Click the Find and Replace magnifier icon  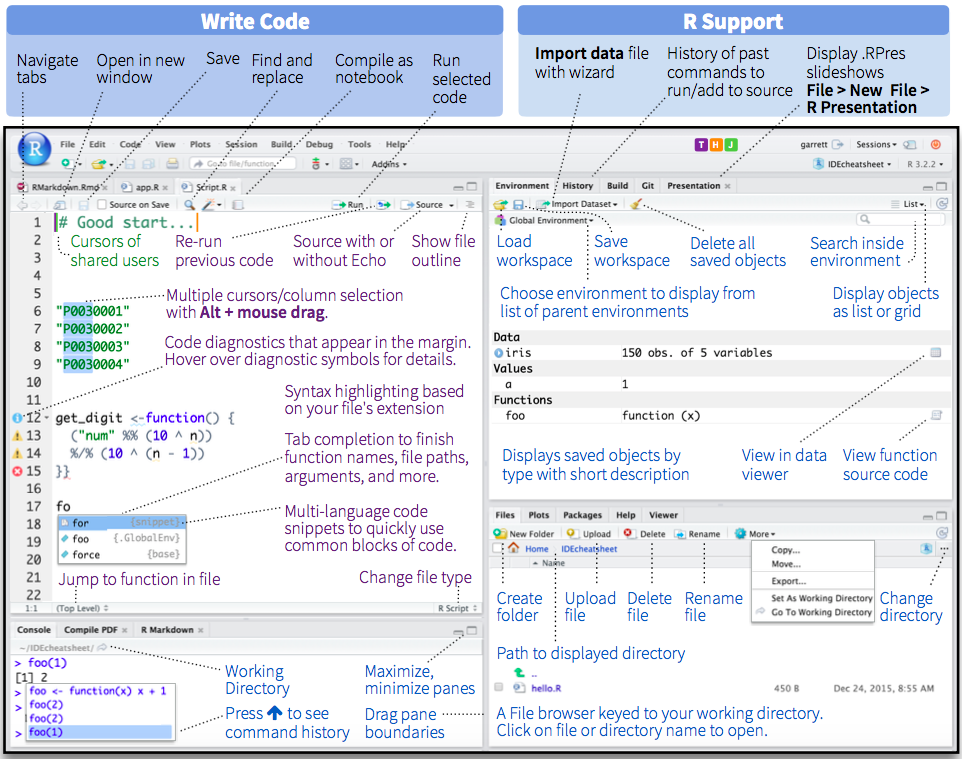pos(190,205)
